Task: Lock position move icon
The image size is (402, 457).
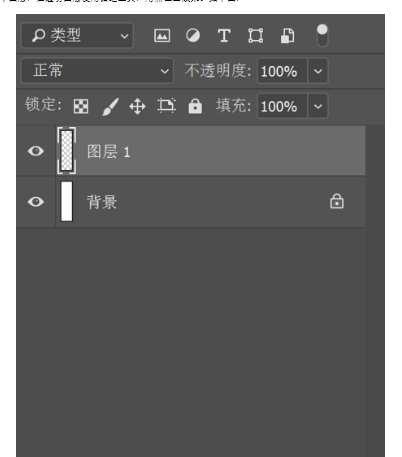Action: point(137,107)
